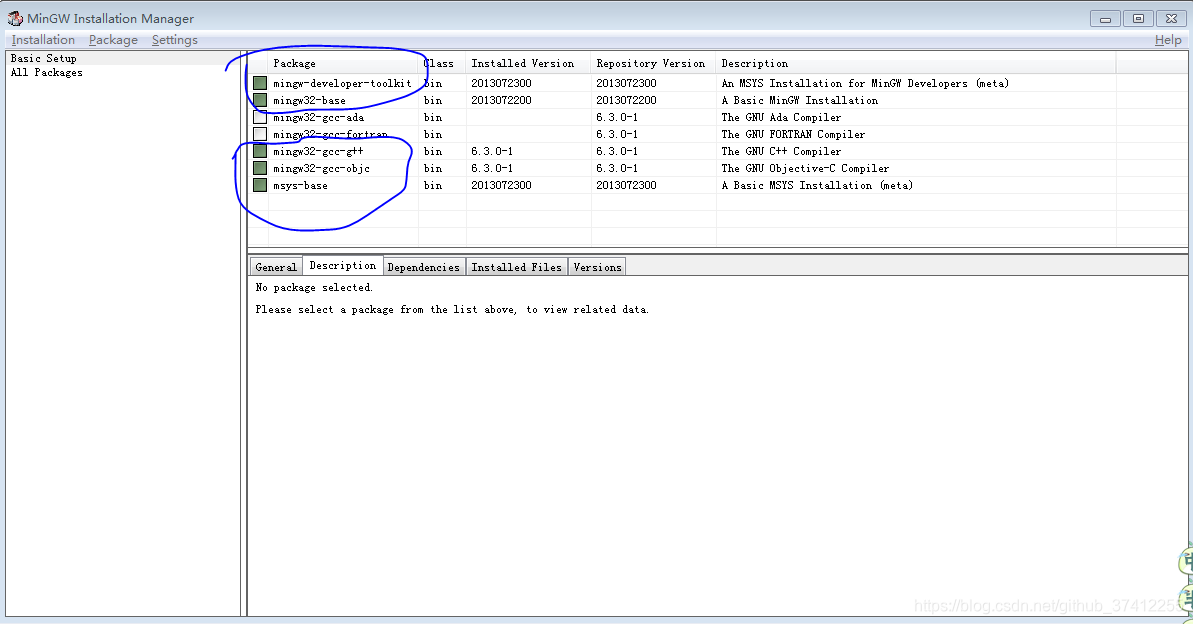Sort by the Class column header

click(442, 63)
